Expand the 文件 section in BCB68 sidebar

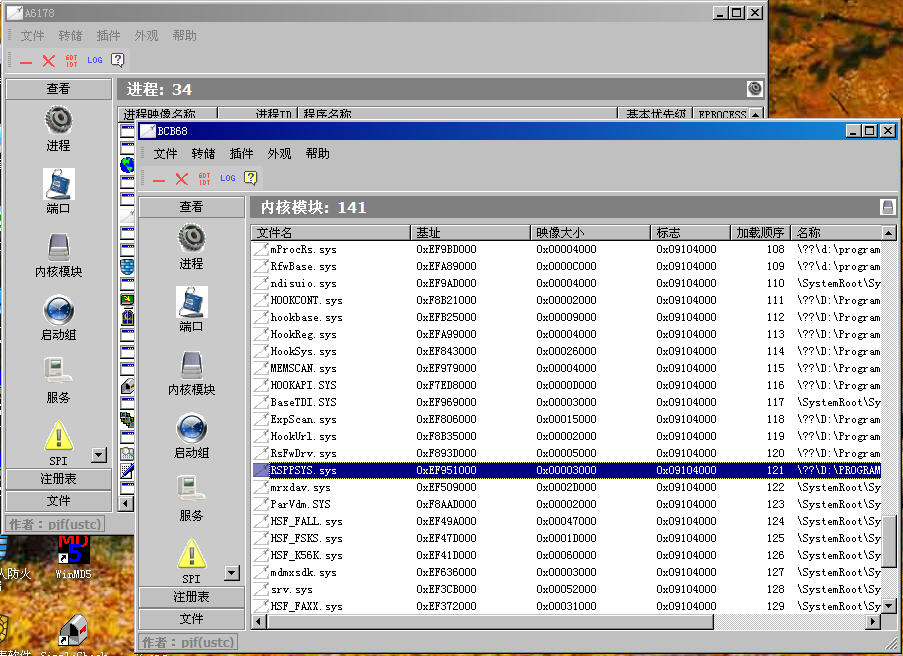(191, 619)
